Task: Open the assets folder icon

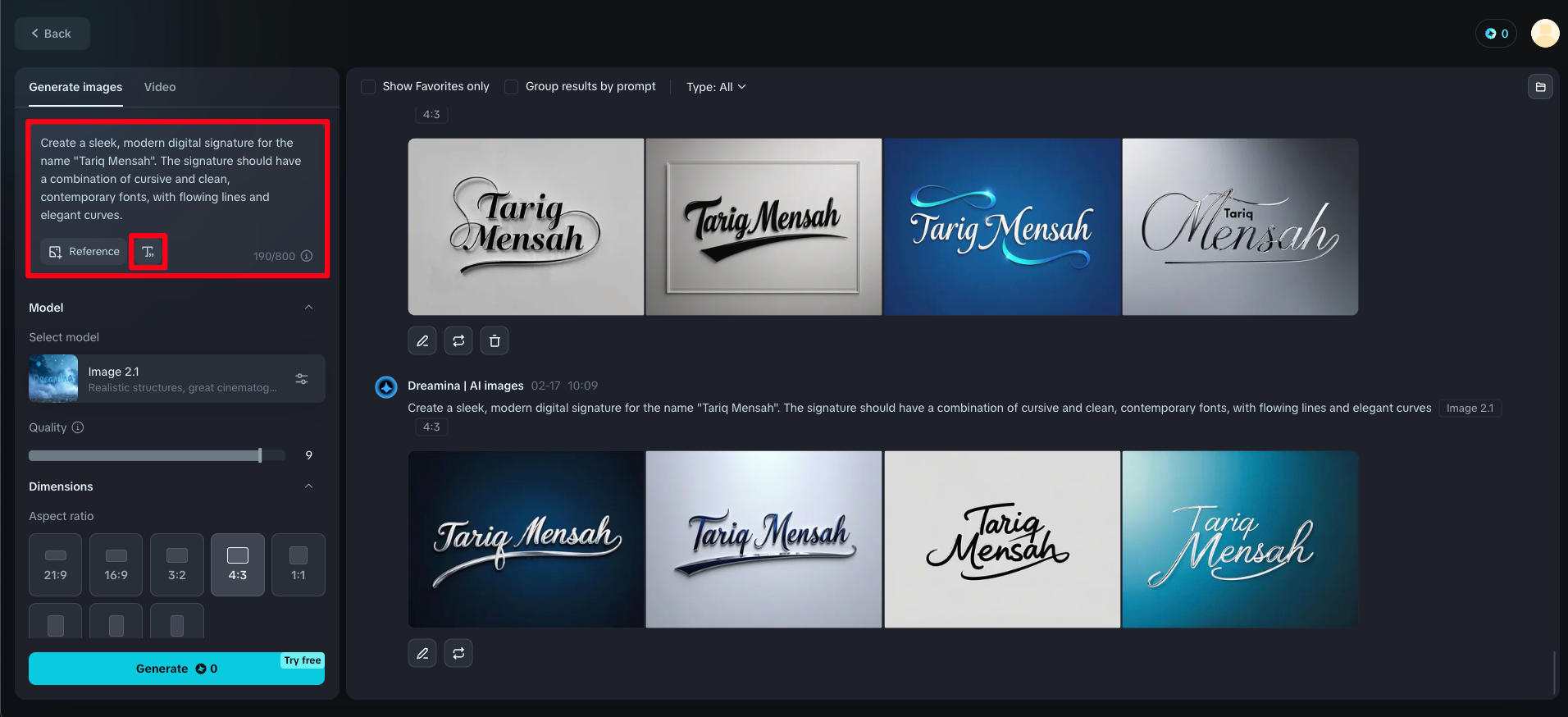Action: pyautogui.click(x=1540, y=87)
